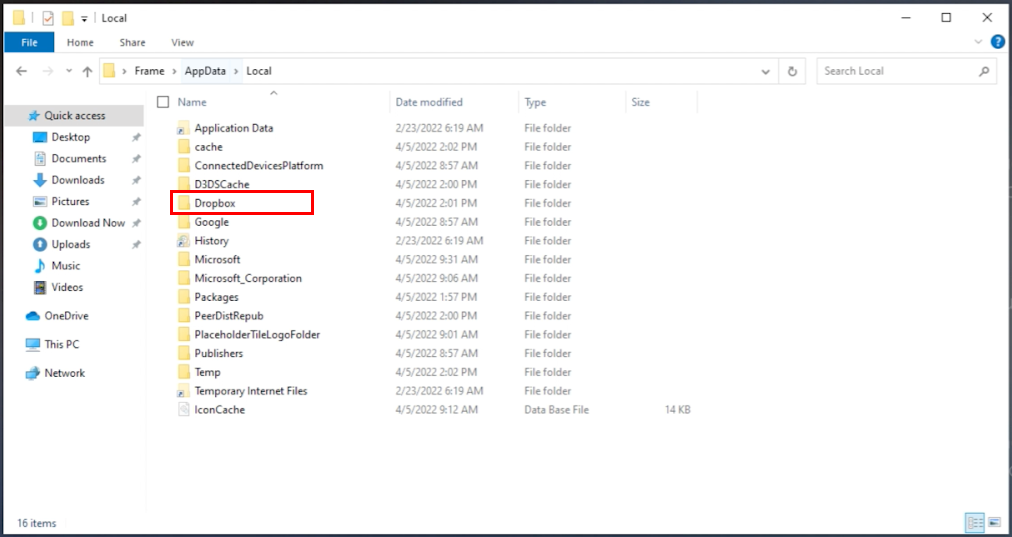Open Videos in the sidebar
Viewport: 1012px width, 537px height.
tap(66, 287)
